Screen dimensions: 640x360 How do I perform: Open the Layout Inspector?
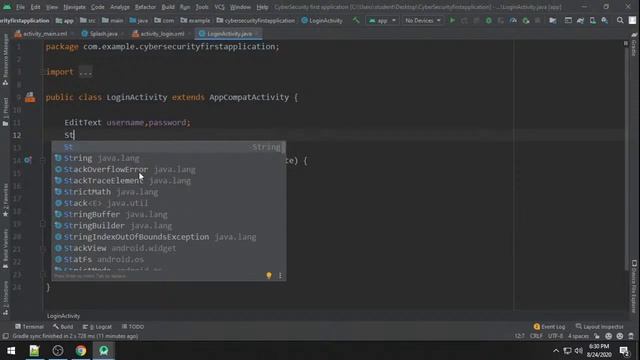(x=600, y=327)
